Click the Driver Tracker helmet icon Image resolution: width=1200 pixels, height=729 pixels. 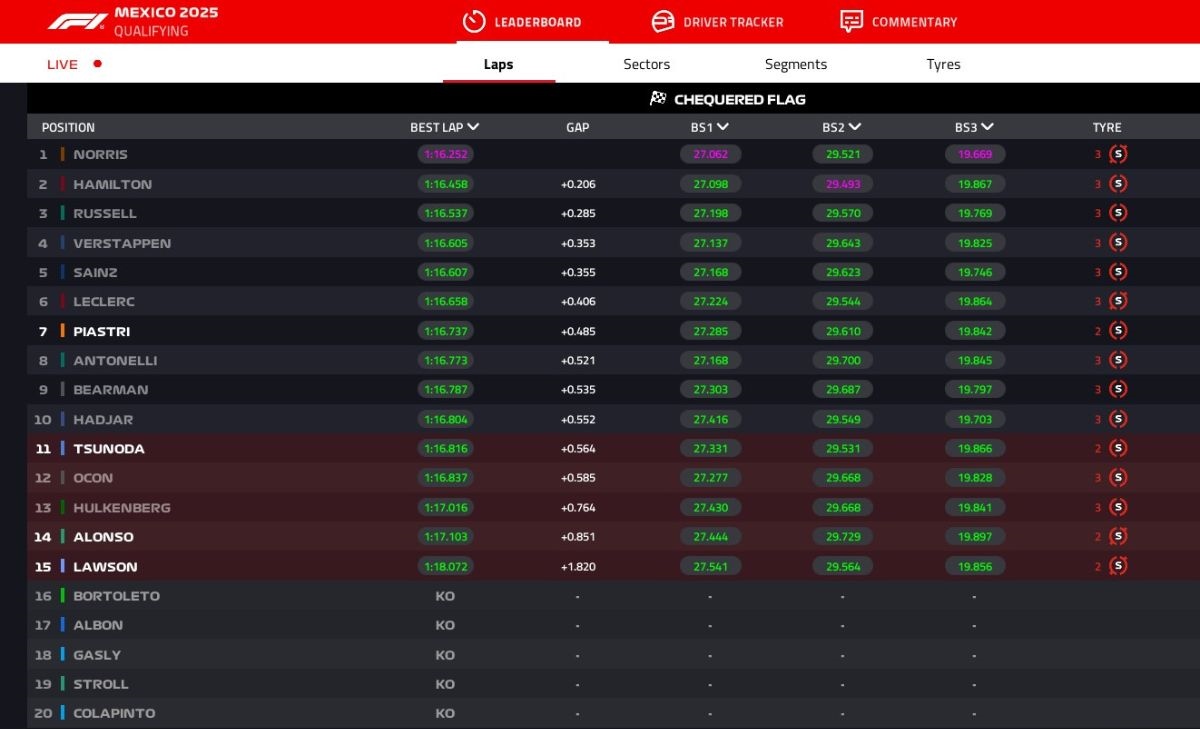pyautogui.click(x=662, y=21)
